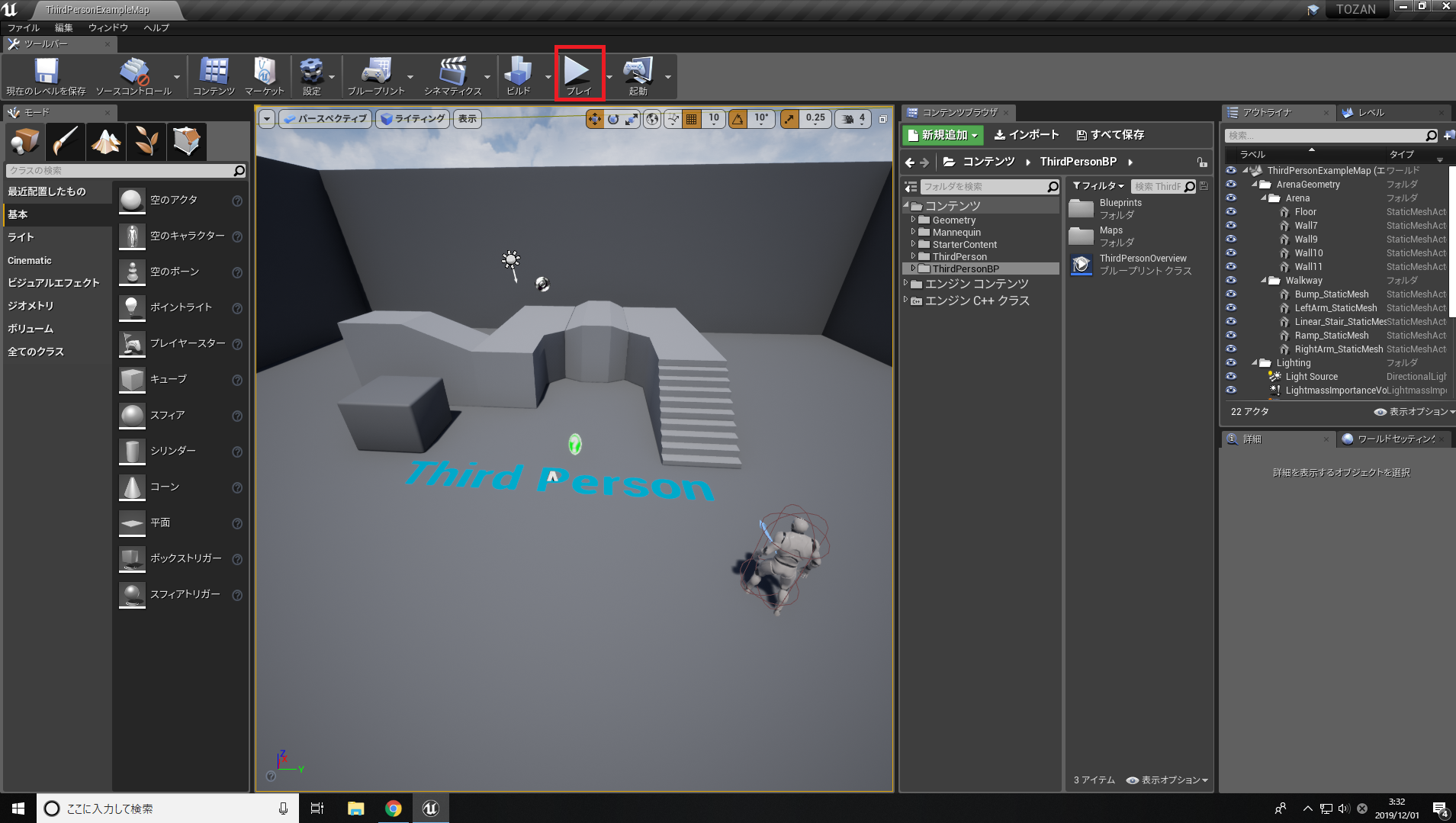Open the Window (ウィンドウ) menu
This screenshot has height=823, width=1456.
[108, 27]
